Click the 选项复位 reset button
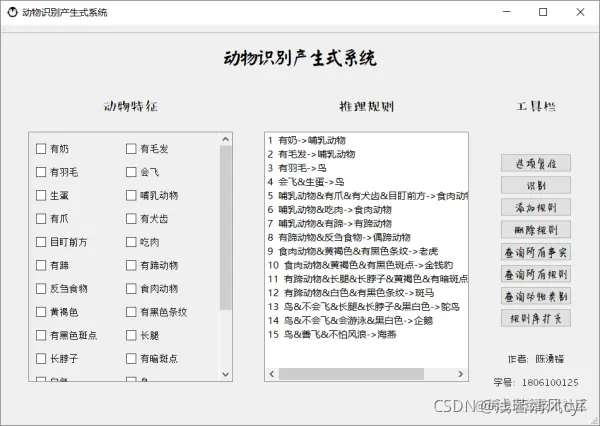This screenshot has height=426, width=601. point(536,163)
